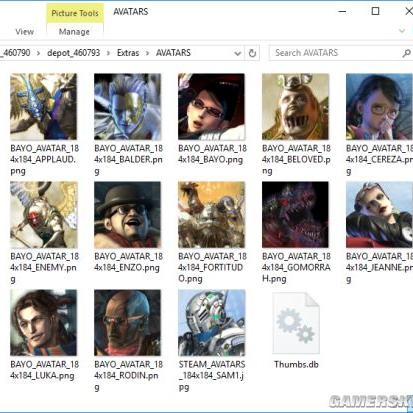Select the BAYO_AVATAR_184x184_APPLAUD.png thumbnail

44,107
